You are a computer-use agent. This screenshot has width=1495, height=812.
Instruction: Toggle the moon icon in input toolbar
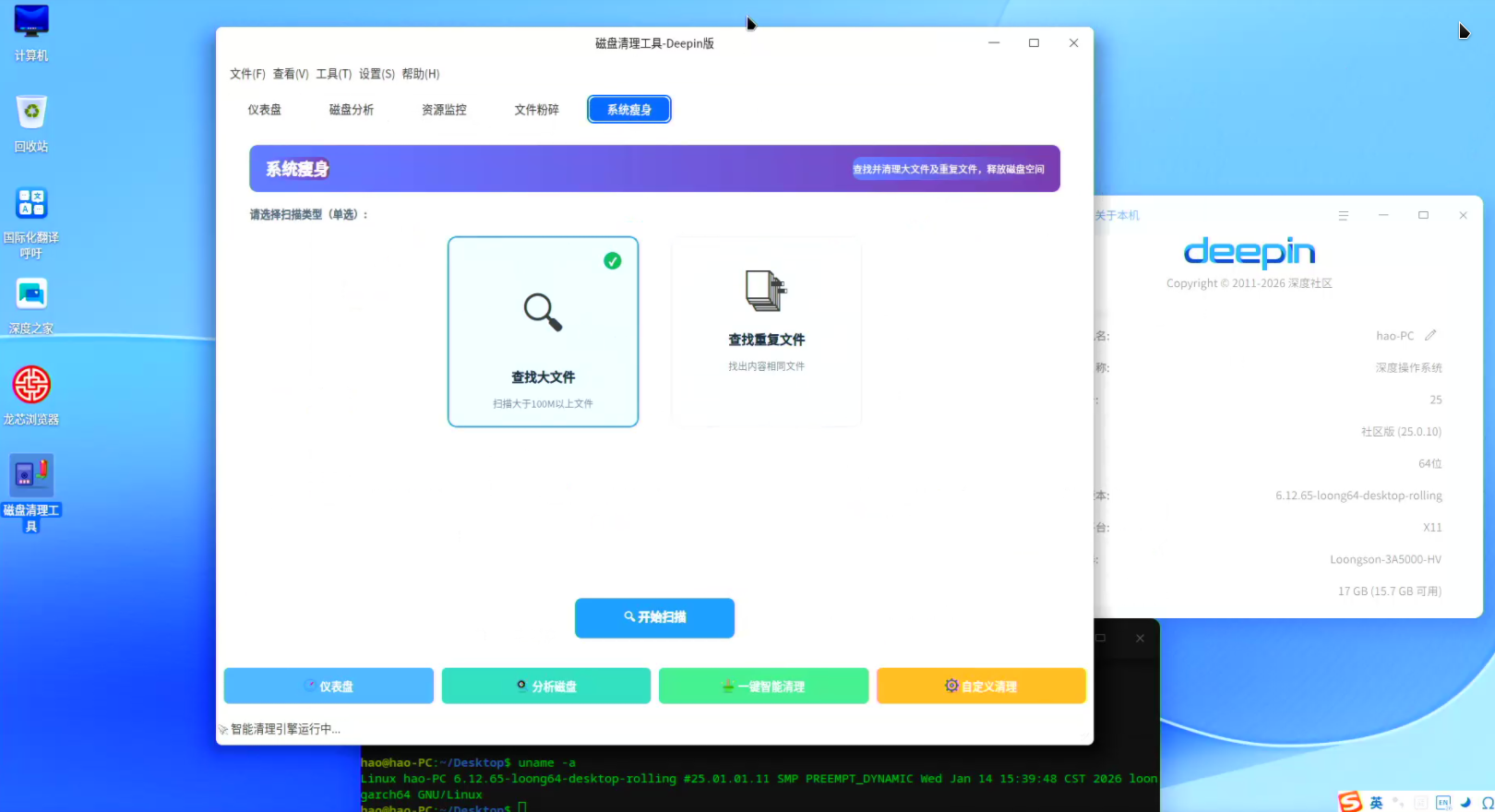point(1465,803)
